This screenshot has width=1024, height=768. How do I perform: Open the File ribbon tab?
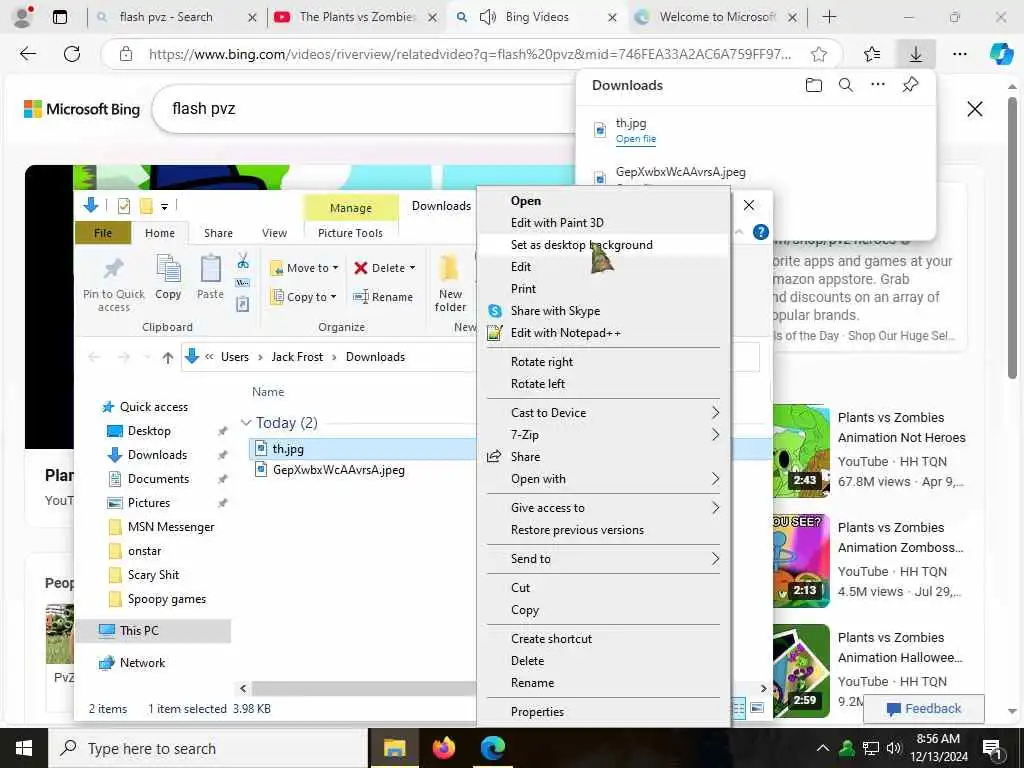[x=103, y=233]
